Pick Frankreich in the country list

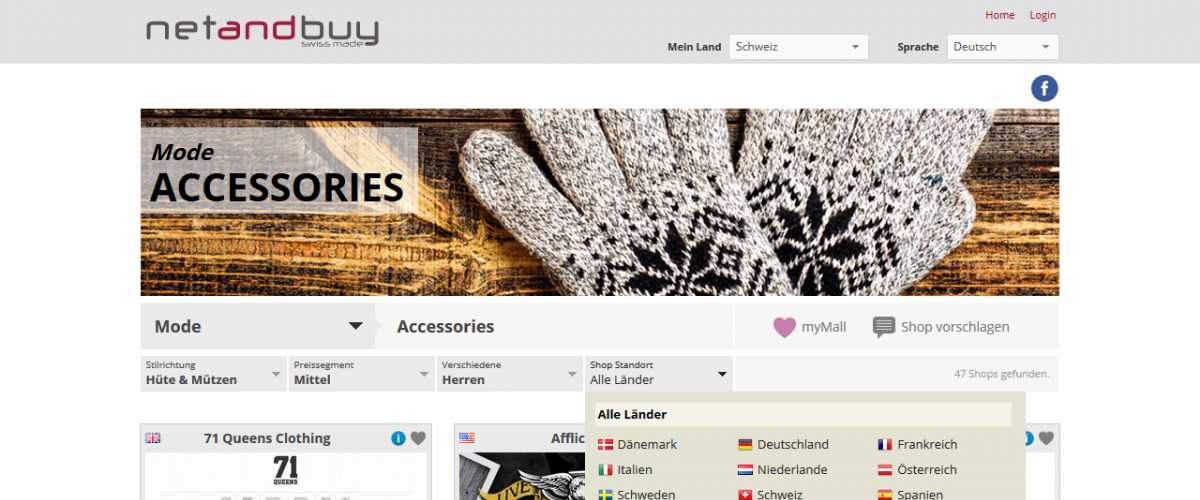coord(917,444)
